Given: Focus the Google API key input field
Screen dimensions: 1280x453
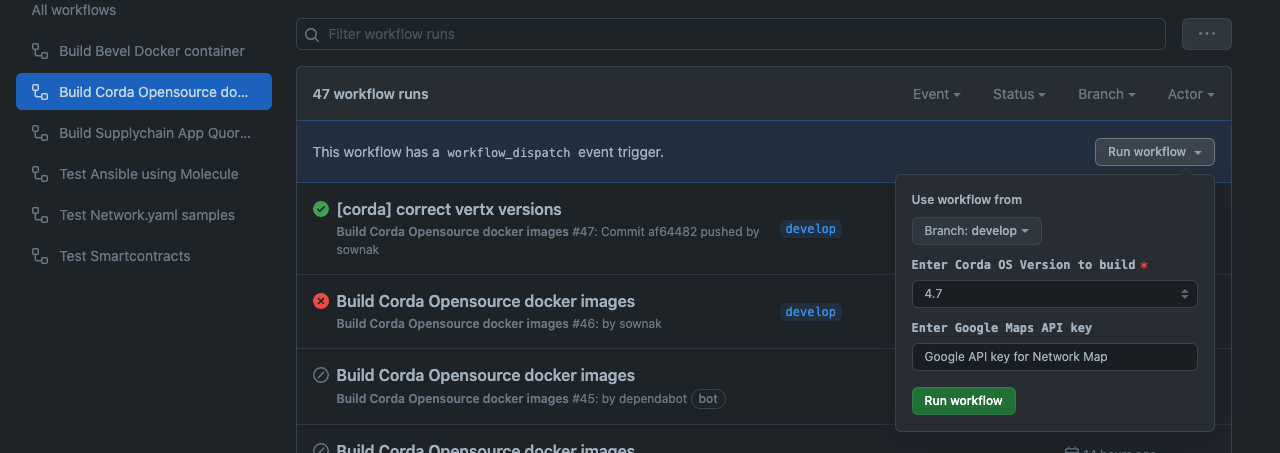Looking at the screenshot, I should click(x=1054, y=357).
